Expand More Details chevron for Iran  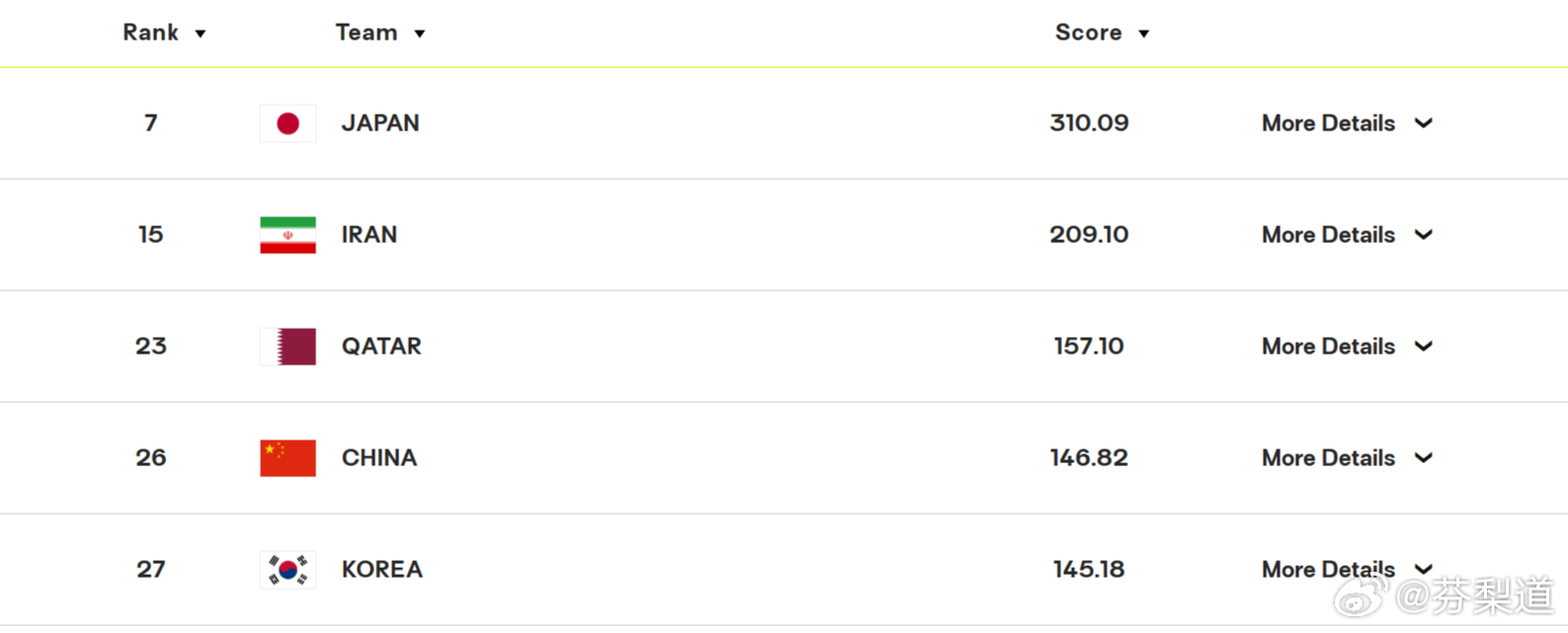pos(1424,235)
